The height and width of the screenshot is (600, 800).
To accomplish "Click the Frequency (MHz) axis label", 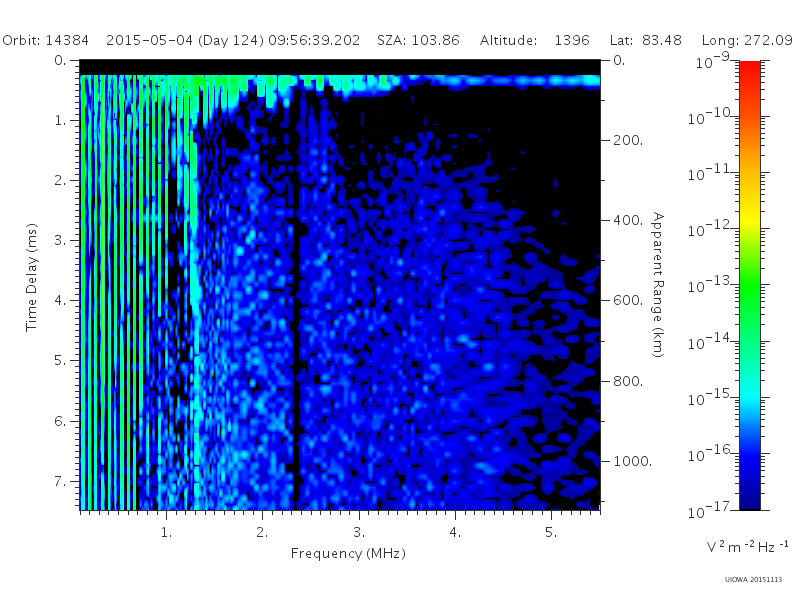I will (x=348, y=554).
